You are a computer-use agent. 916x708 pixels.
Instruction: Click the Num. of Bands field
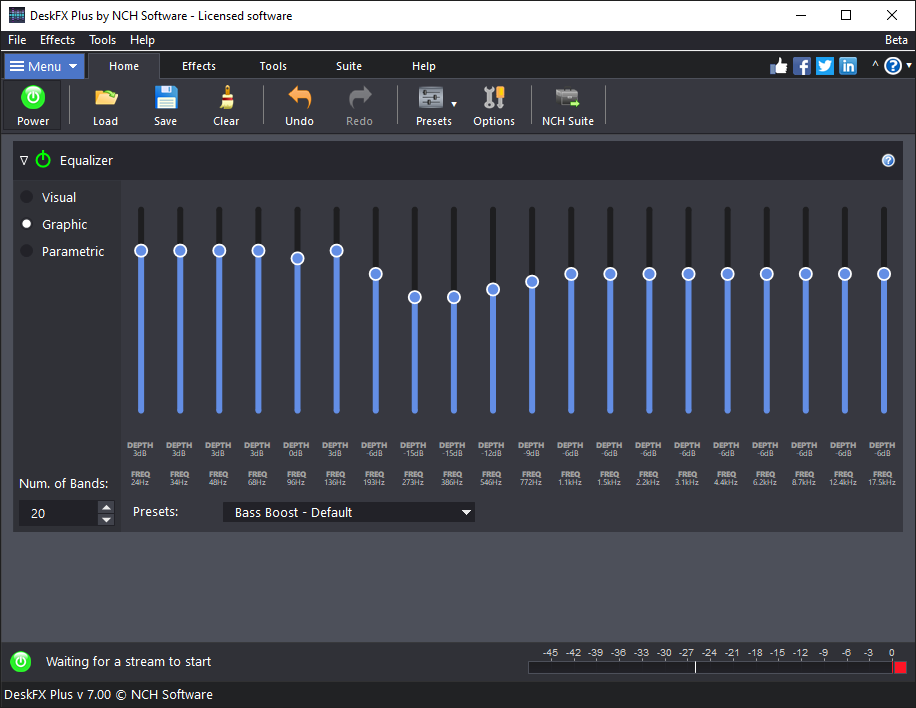coord(58,513)
